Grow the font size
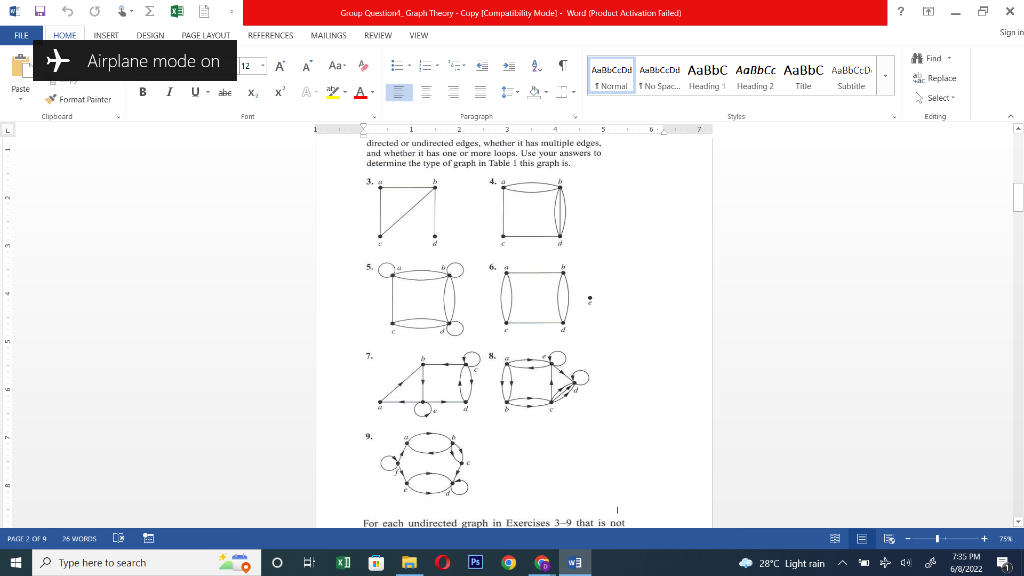The width and height of the screenshot is (1024, 576). tap(280, 66)
